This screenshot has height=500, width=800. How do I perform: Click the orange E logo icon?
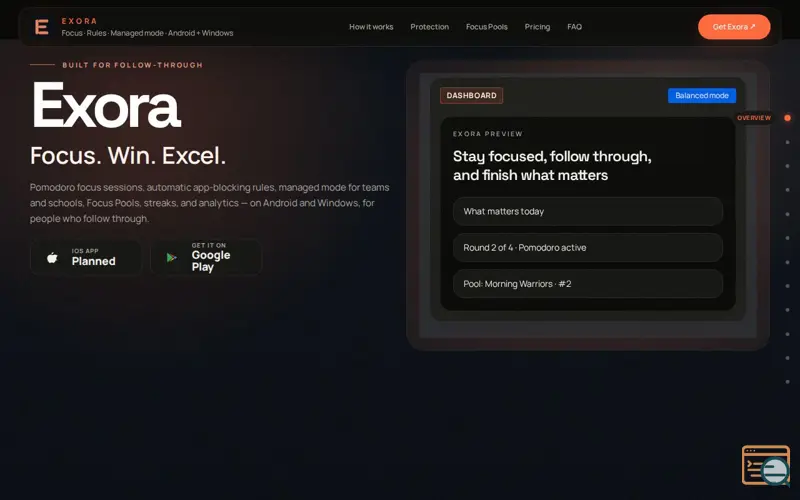click(x=42, y=27)
